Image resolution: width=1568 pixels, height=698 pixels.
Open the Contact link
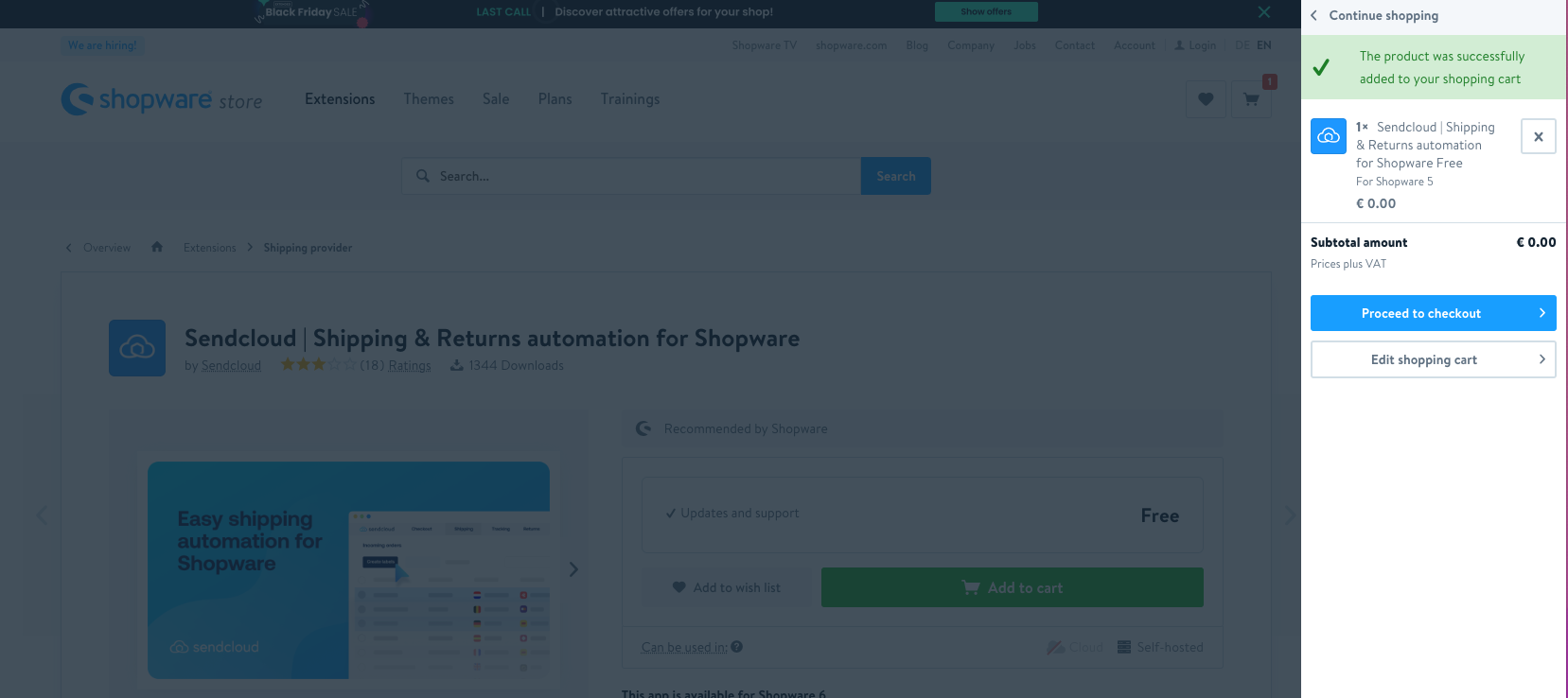click(x=1075, y=45)
